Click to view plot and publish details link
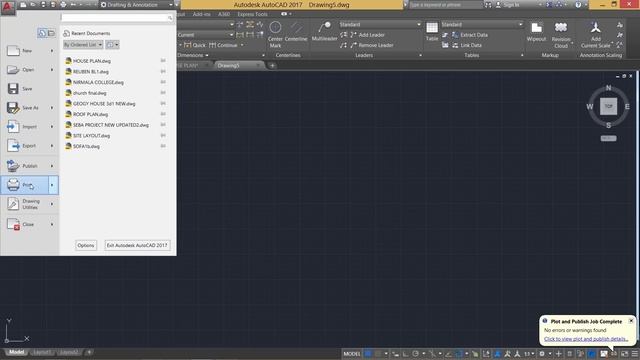The height and width of the screenshot is (360, 640). click(x=586, y=339)
